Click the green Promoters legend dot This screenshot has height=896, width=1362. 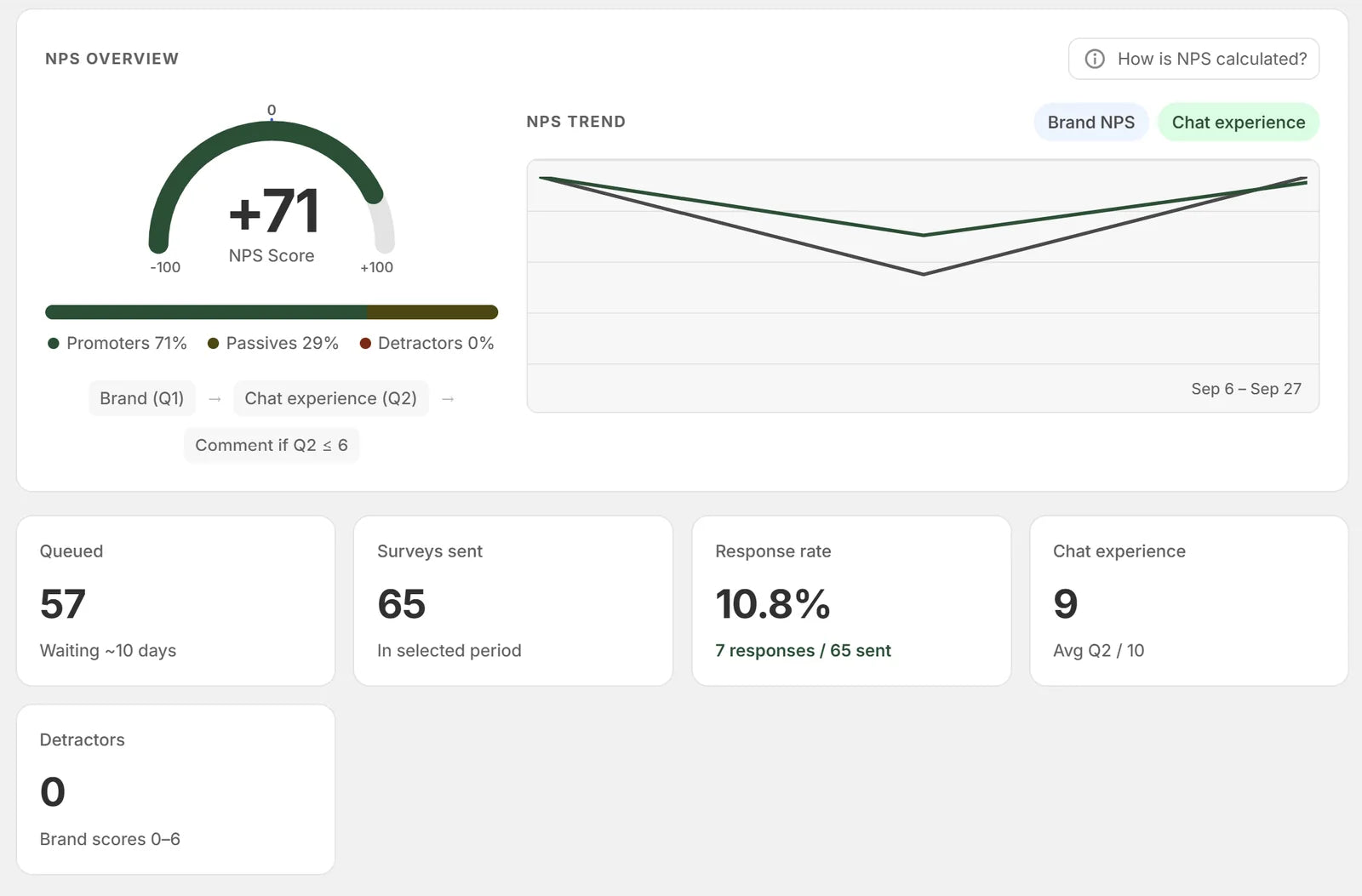(54, 343)
